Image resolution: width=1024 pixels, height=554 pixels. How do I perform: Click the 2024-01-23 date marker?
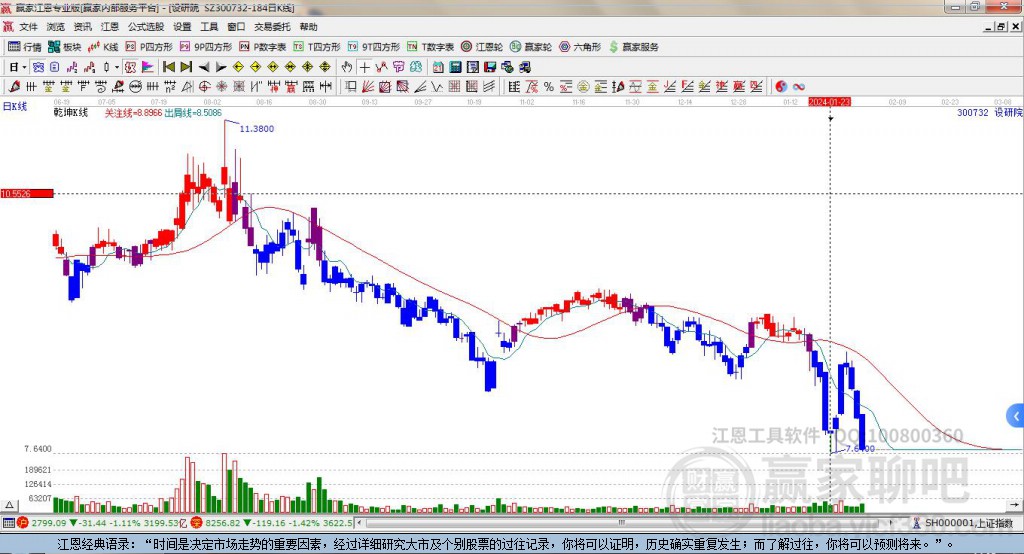pos(829,102)
